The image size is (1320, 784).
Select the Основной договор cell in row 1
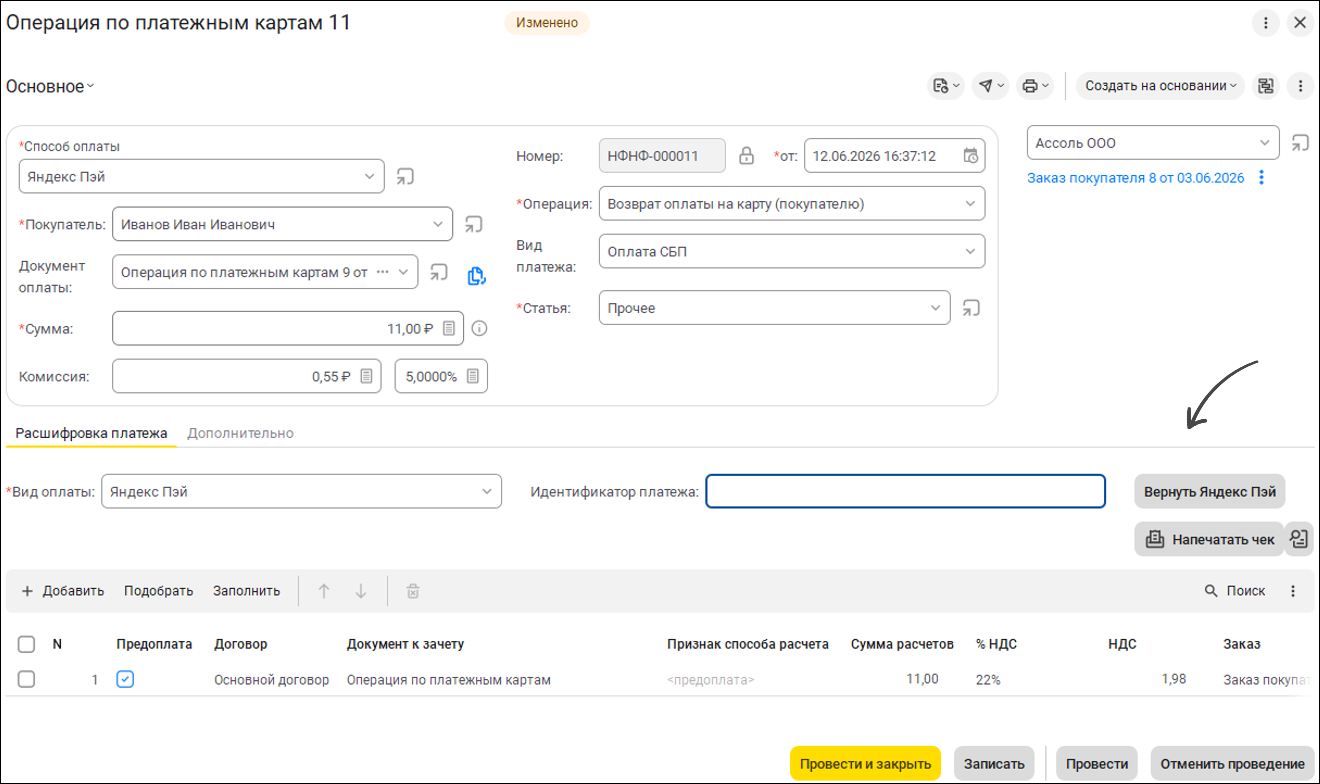click(x=272, y=680)
